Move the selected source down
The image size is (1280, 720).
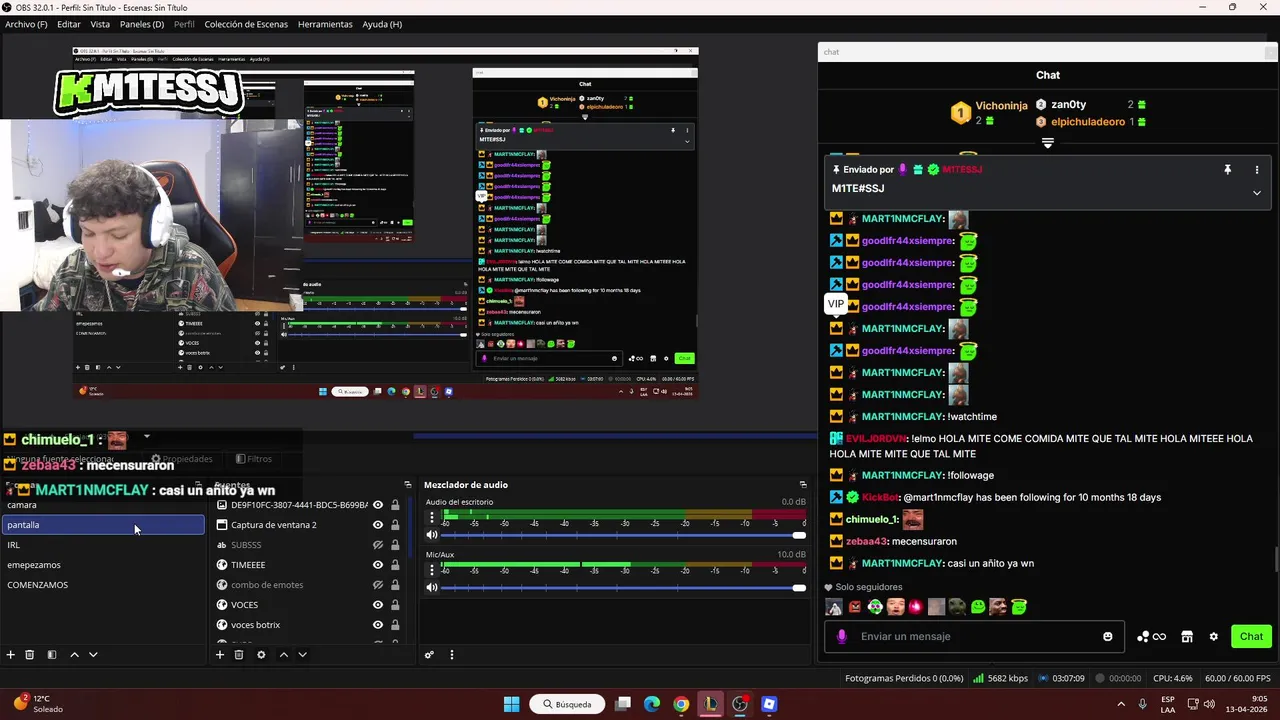click(x=302, y=655)
